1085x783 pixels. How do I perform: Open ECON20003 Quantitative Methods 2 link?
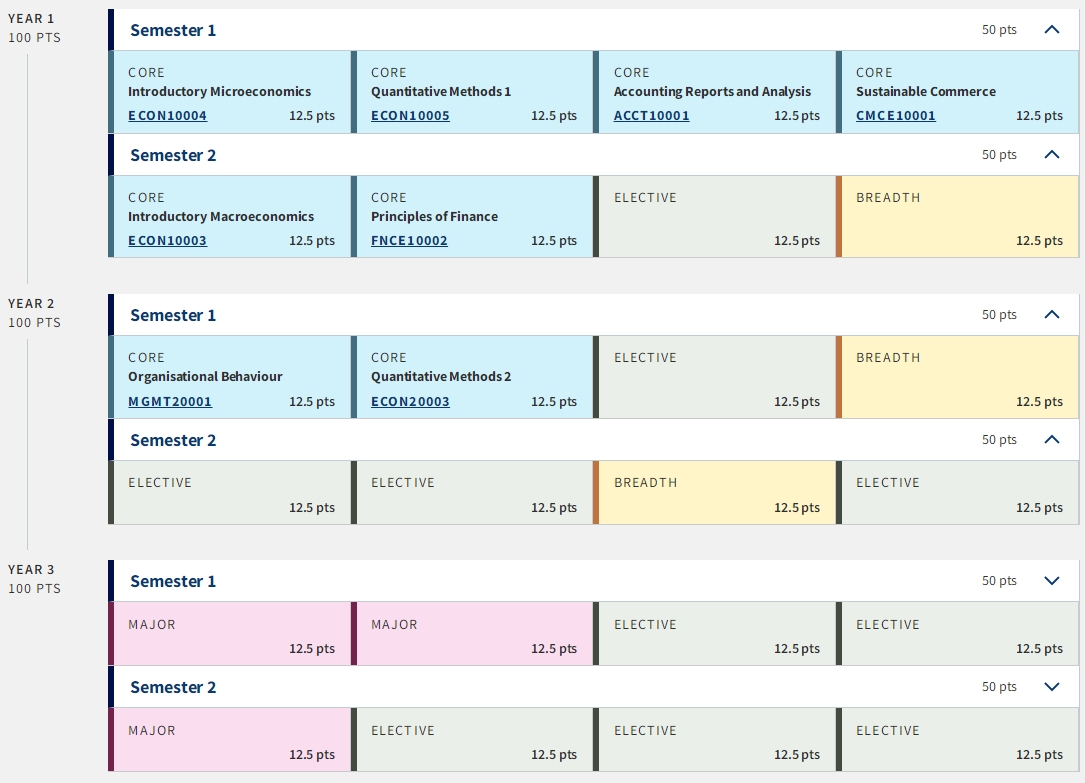[410, 401]
